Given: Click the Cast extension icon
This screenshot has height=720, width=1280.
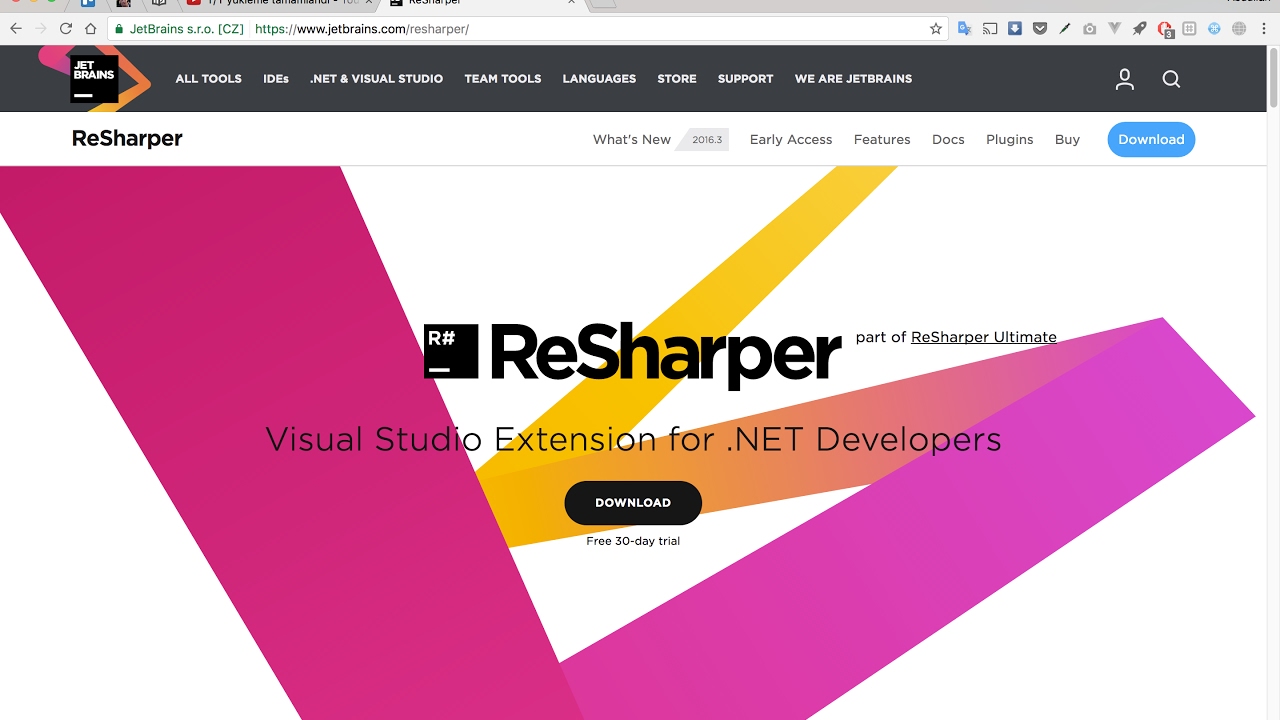Looking at the screenshot, I should (990, 29).
